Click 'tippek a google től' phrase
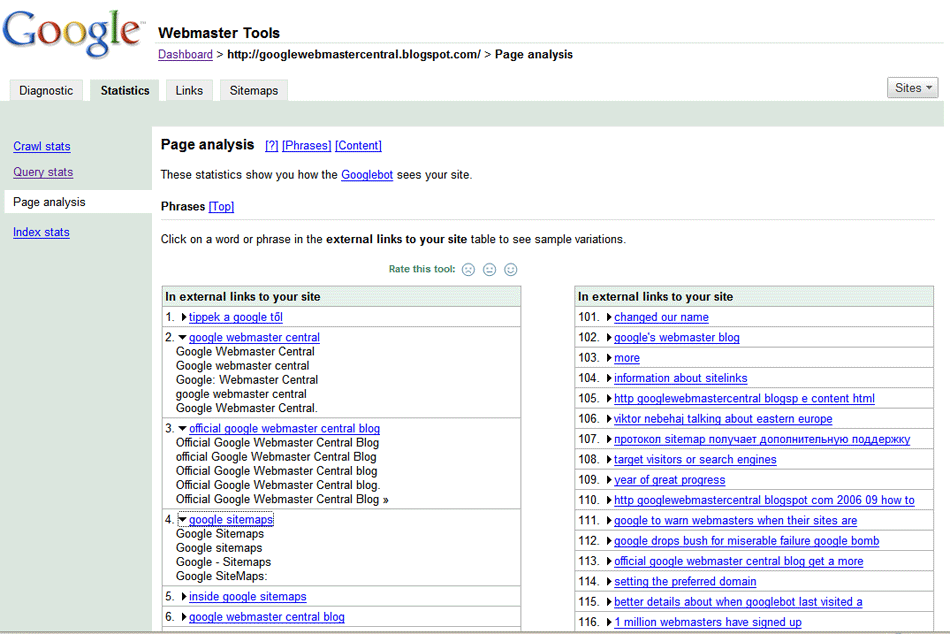Screen dimensions: 950x634 pos(236,317)
